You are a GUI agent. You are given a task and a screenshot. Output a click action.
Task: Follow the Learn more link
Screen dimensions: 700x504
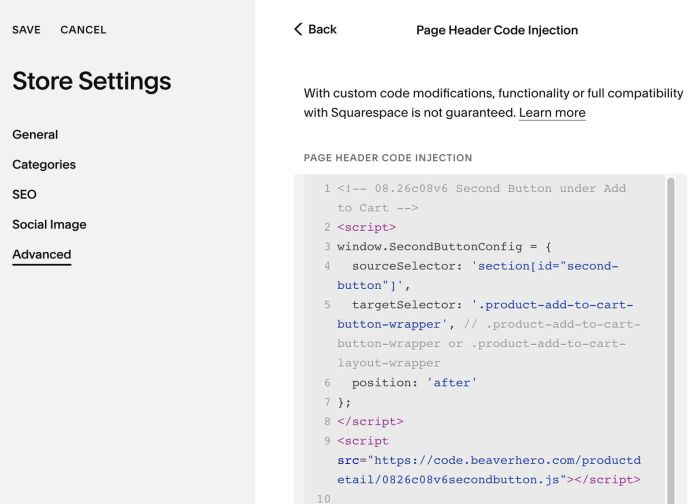coord(552,112)
